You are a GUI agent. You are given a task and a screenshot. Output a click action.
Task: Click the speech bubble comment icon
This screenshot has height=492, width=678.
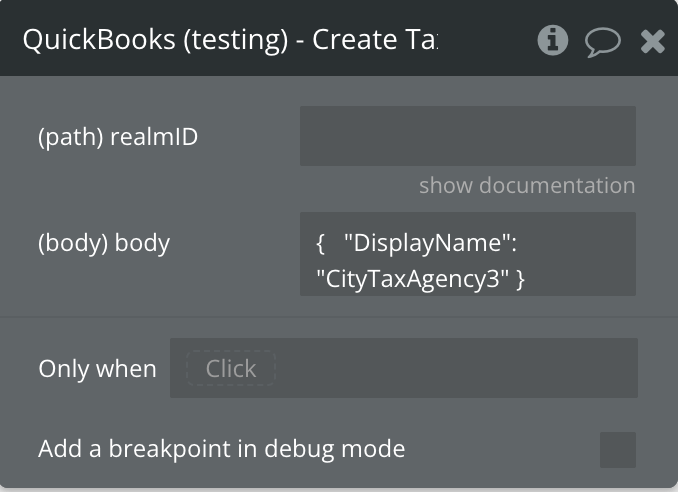coord(602,41)
